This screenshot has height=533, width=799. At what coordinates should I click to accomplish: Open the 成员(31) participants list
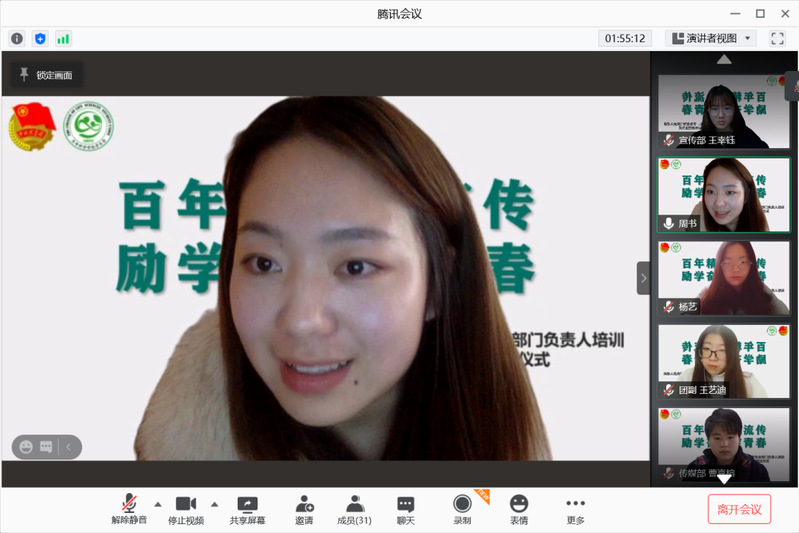pyautogui.click(x=353, y=510)
